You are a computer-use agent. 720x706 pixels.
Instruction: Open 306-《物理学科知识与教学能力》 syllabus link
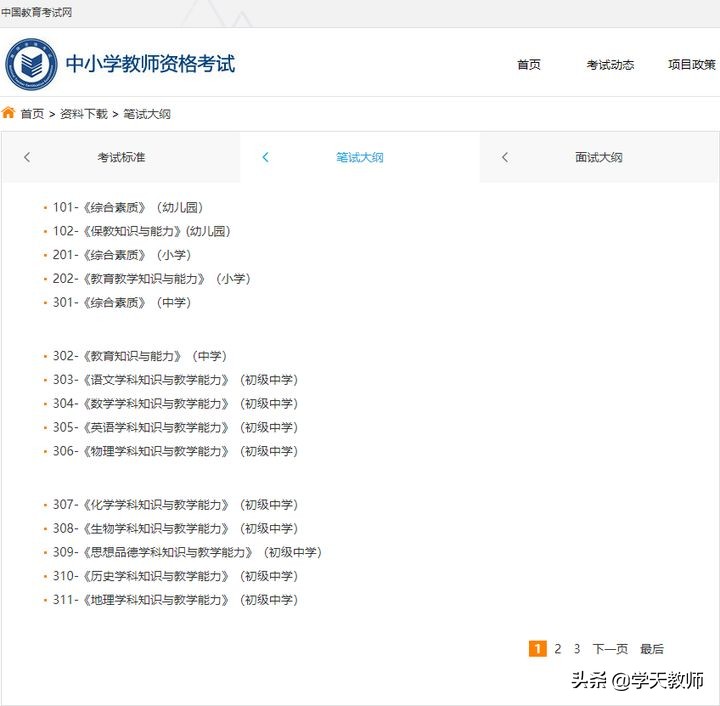(175, 451)
